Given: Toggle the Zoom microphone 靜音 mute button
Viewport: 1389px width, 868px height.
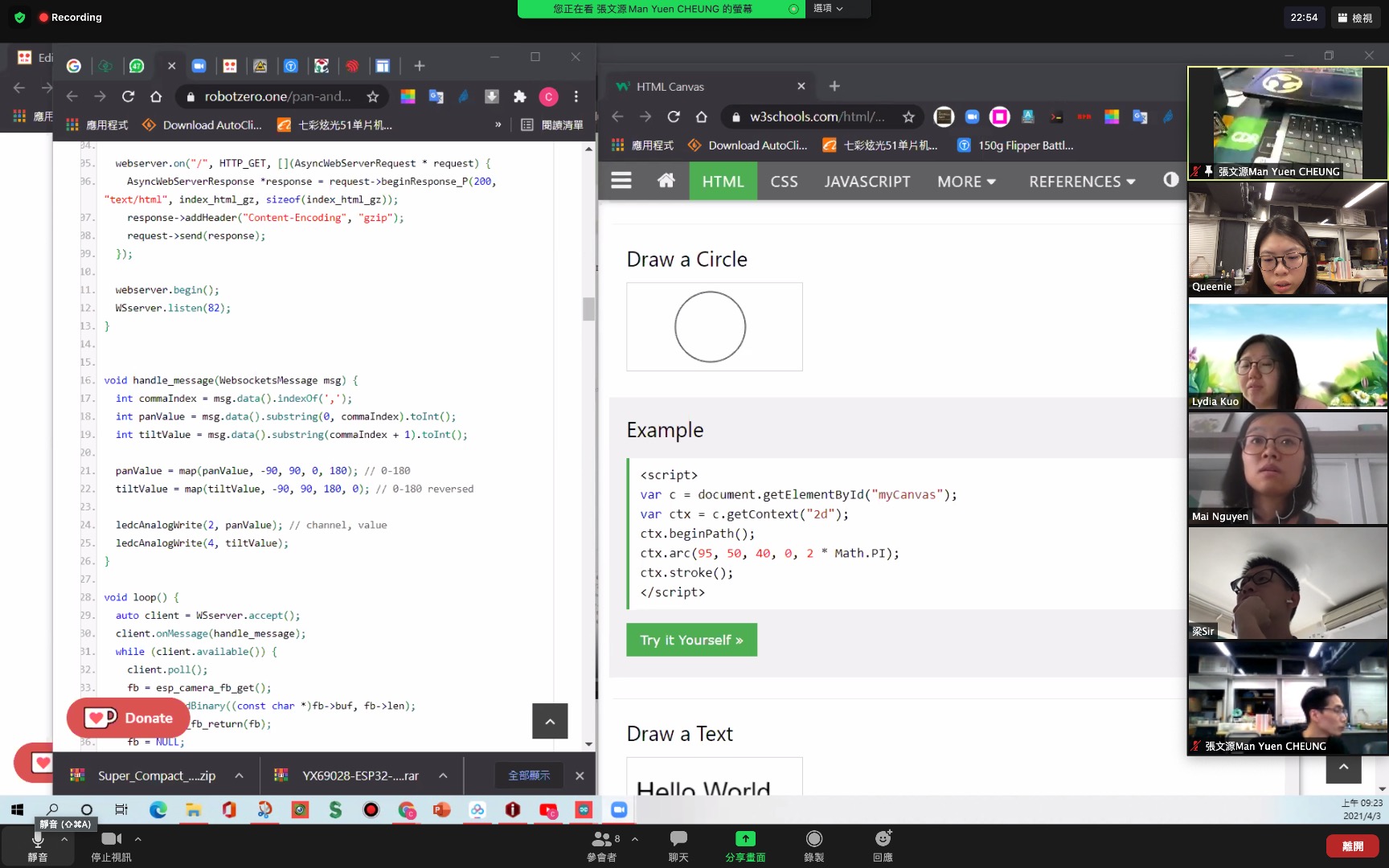Looking at the screenshot, I should click(37, 847).
